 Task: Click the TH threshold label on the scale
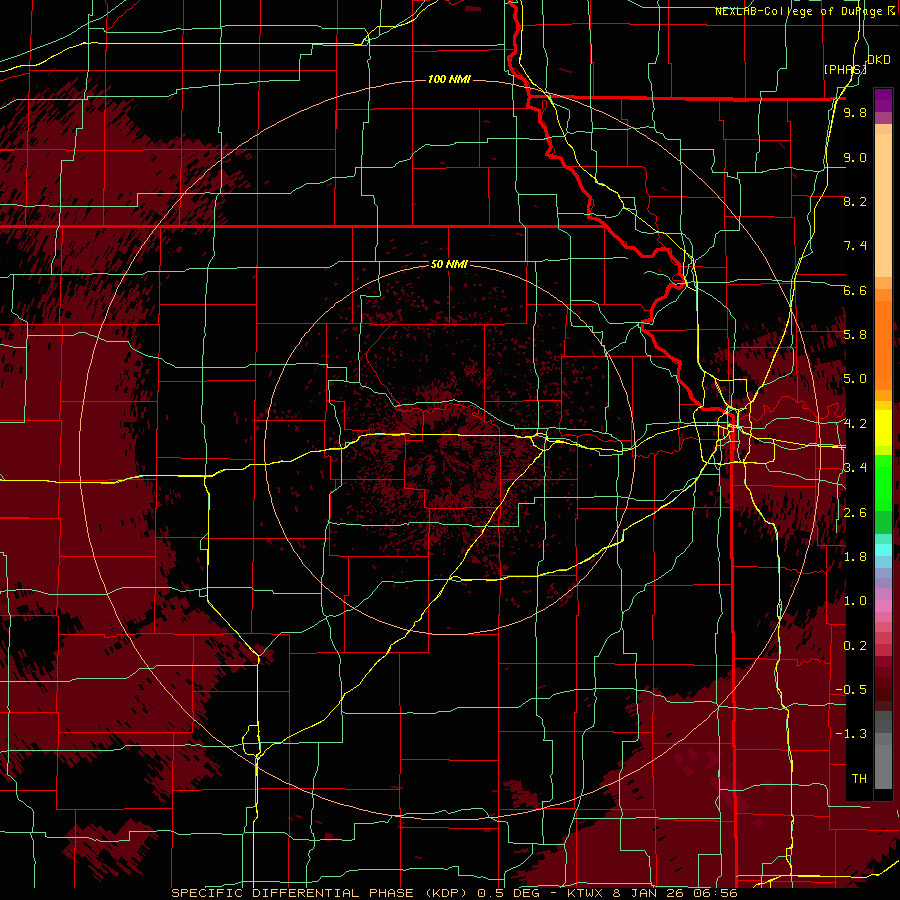tap(859, 779)
